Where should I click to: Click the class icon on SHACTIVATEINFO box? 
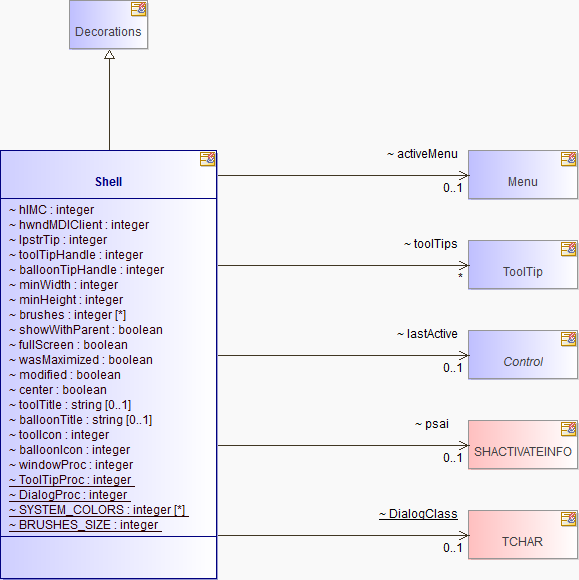pos(569,429)
